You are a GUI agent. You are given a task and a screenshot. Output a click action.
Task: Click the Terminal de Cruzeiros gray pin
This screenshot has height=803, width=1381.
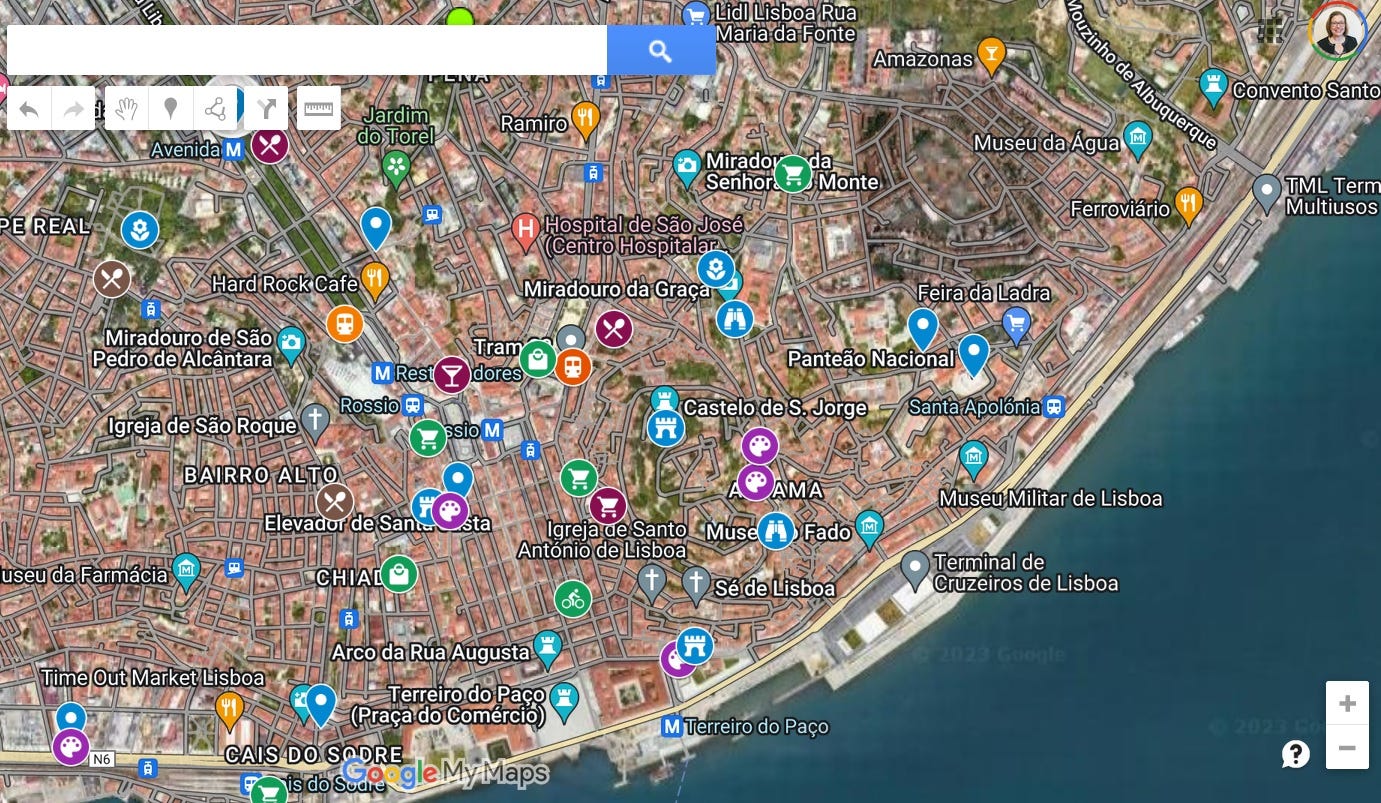915,569
